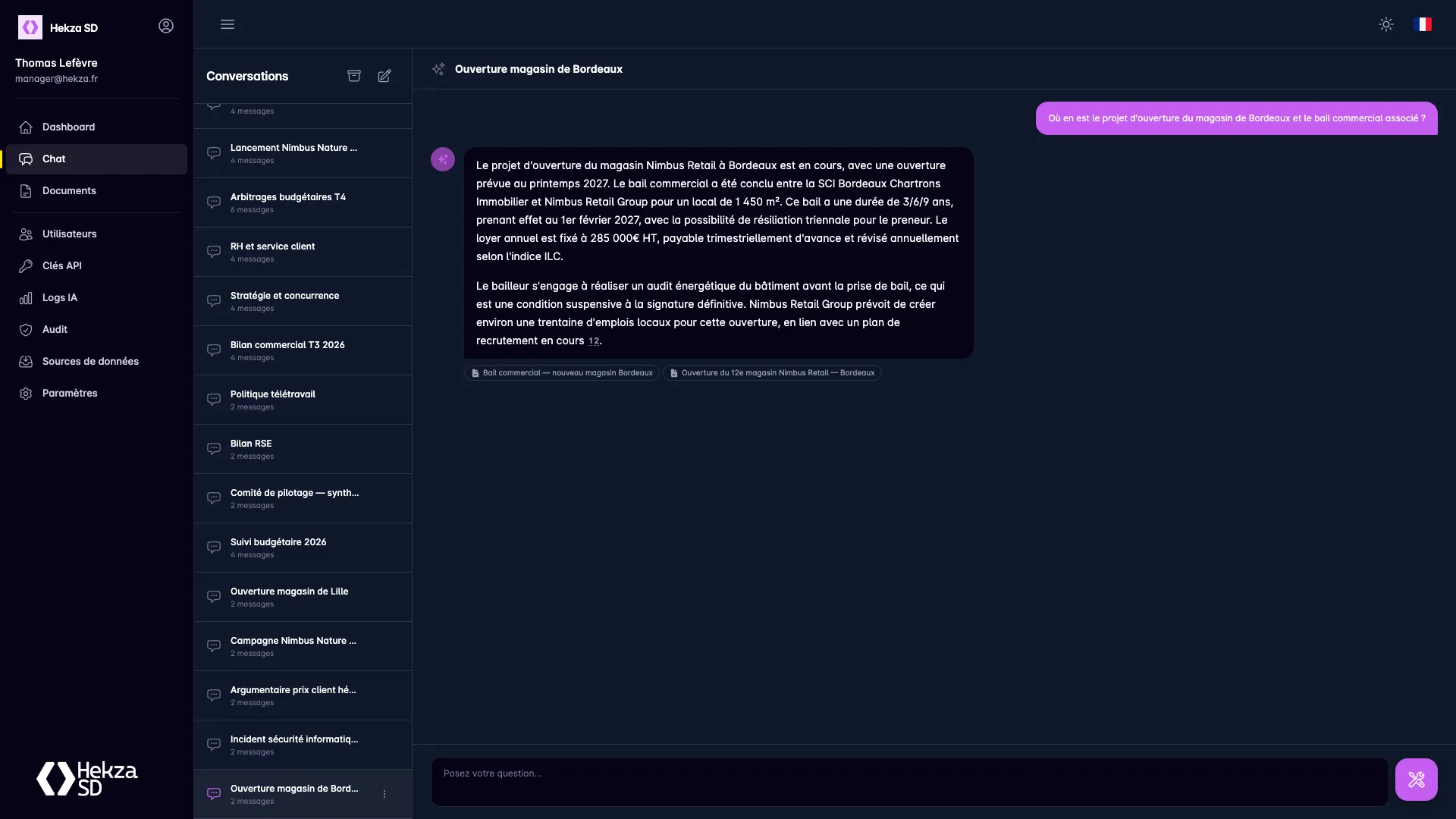Image resolution: width=1456 pixels, height=819 pixels.
Task: Select Bilan RSE conversation
Action: pyautogui.click(x=303, y=449)
